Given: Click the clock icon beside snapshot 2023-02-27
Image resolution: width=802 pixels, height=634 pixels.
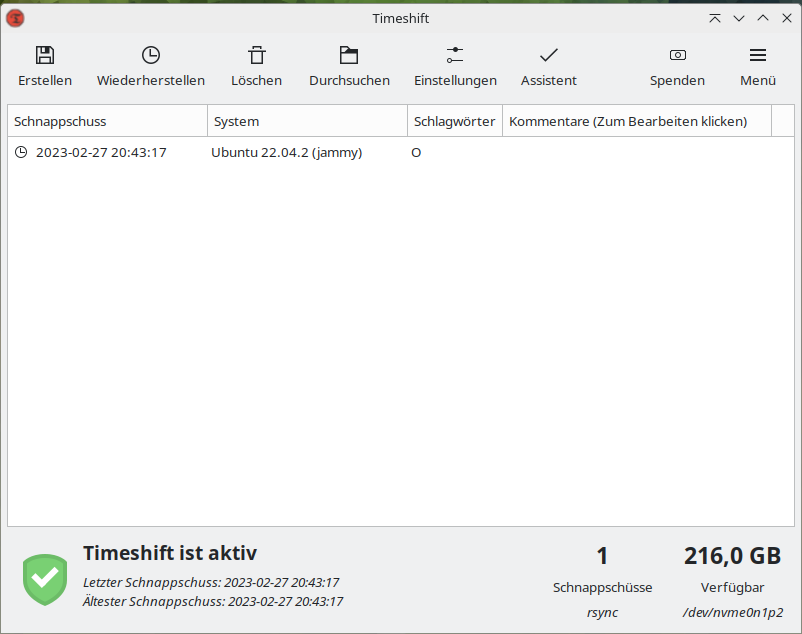Looking at the screenshot, I should coord(21,152).
